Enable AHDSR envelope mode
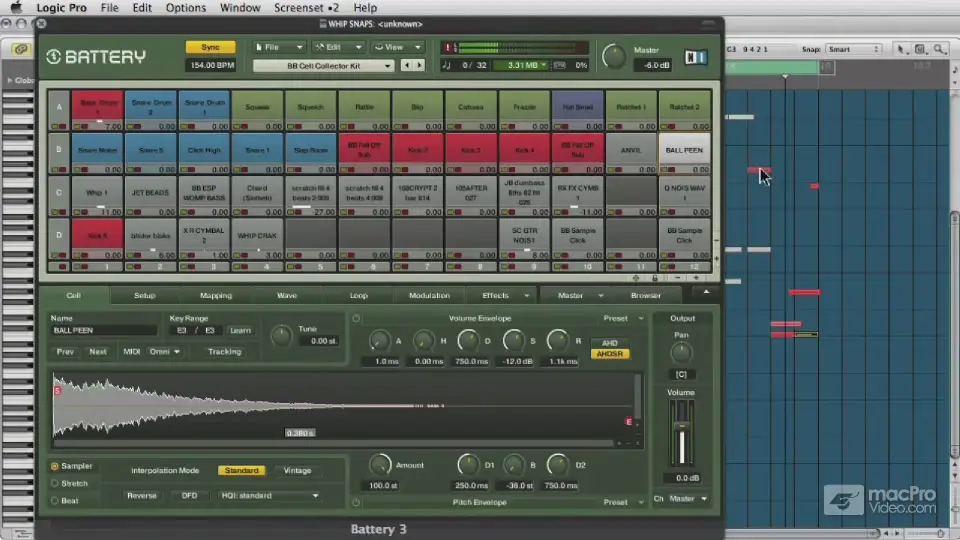Screen dimensions: 960x540 610,354
